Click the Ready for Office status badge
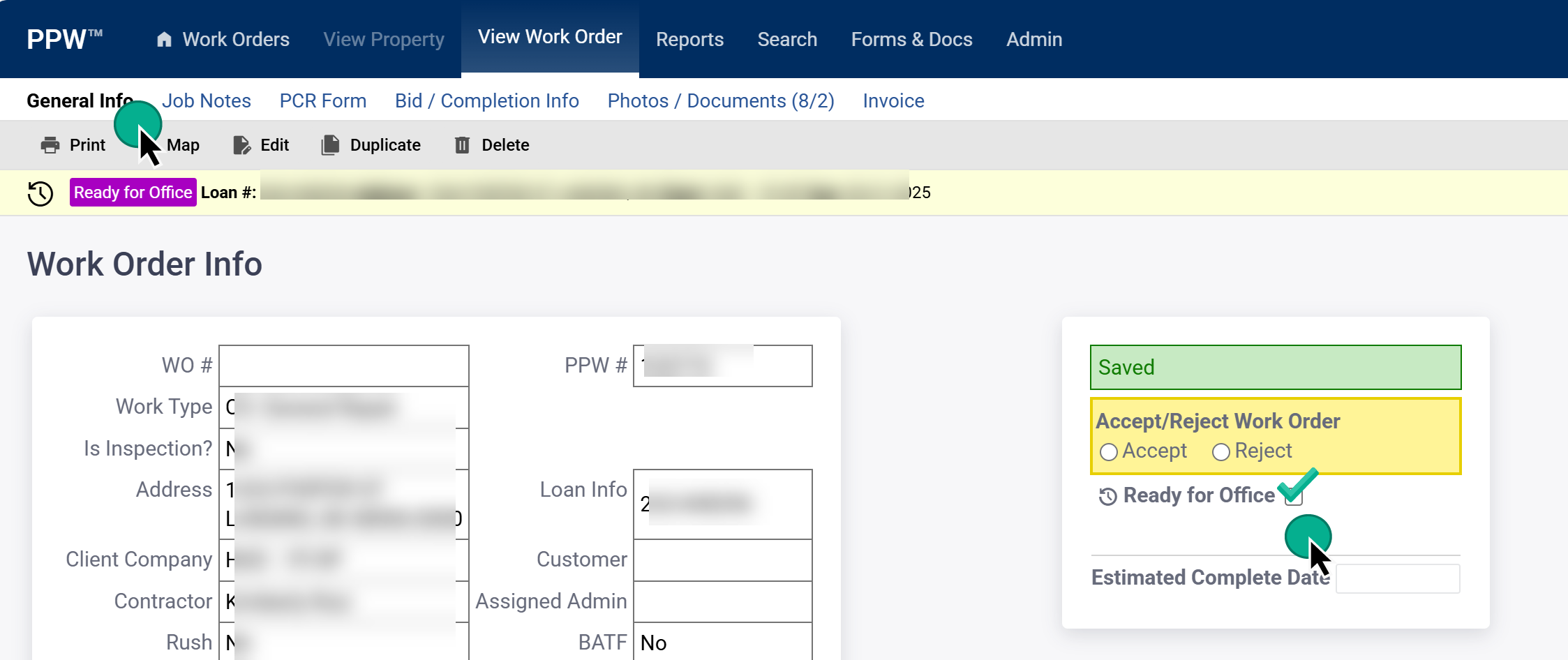The image size is (1568, 660). (133, 192)
